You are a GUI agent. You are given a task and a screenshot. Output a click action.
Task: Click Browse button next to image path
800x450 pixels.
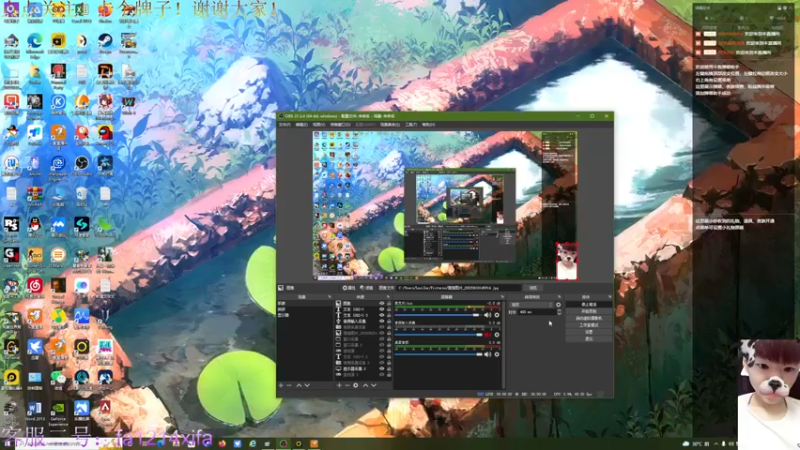[x=533, y=288]
